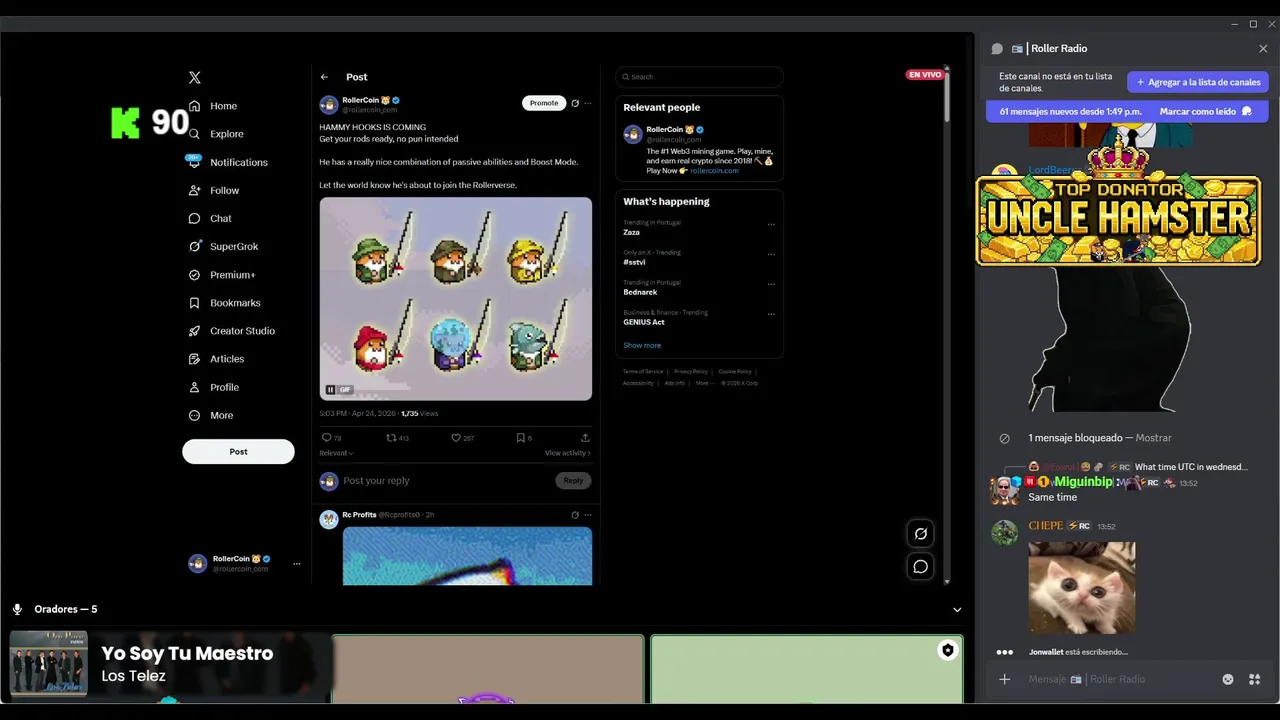Open the emoji picker in Discord
The image size is (1280, 720).
tap(1228, 680)
